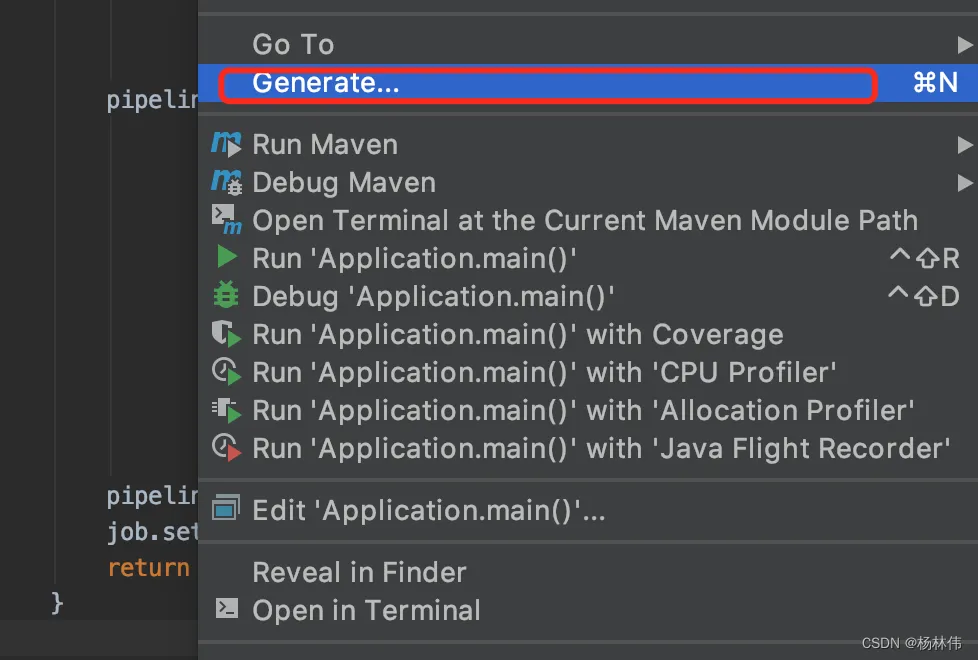
Task: Click the green Debug bug icon
Action: tap(226, 296)
